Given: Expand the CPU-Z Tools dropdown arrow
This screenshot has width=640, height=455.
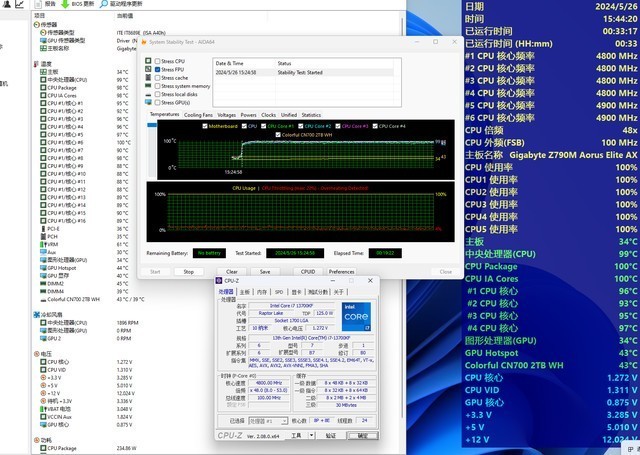Looking at the screenshot, I should click(310, 436).
